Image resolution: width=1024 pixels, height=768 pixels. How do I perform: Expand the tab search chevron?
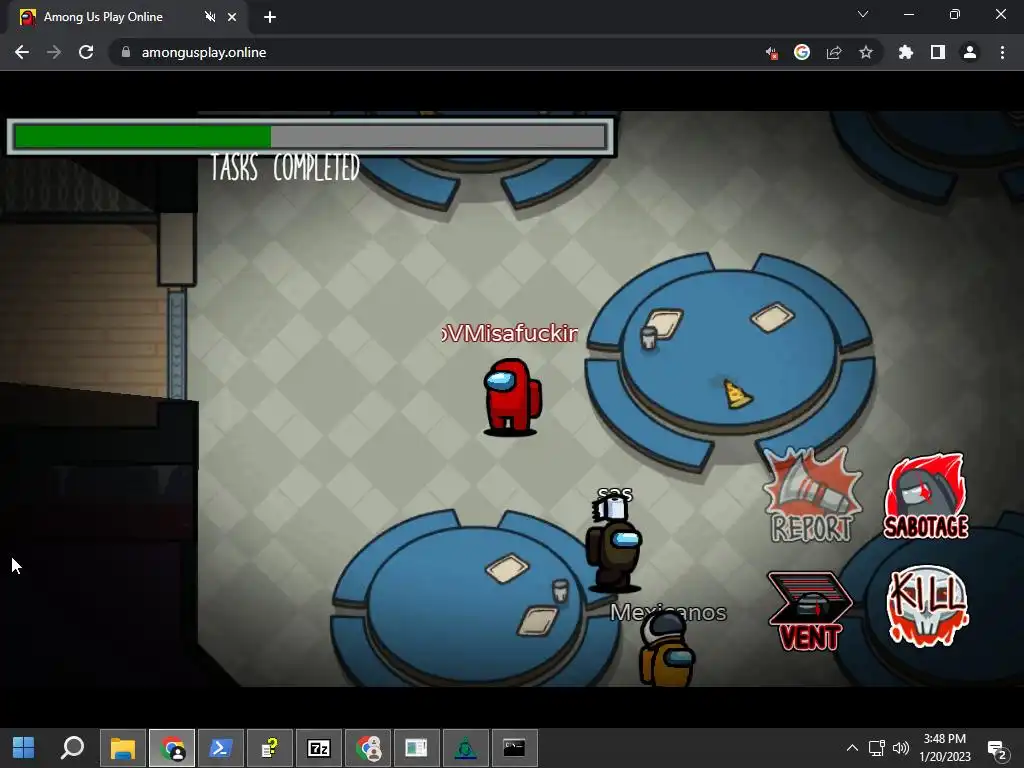[x=863, y=14]
